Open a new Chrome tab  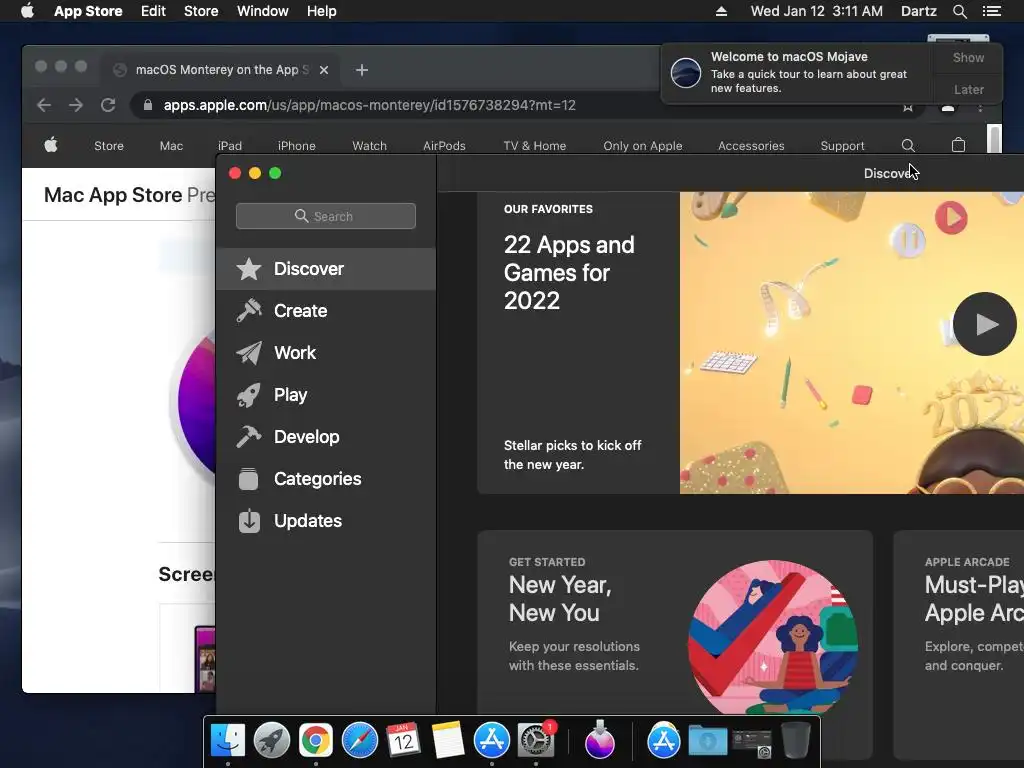click(362, 70)
